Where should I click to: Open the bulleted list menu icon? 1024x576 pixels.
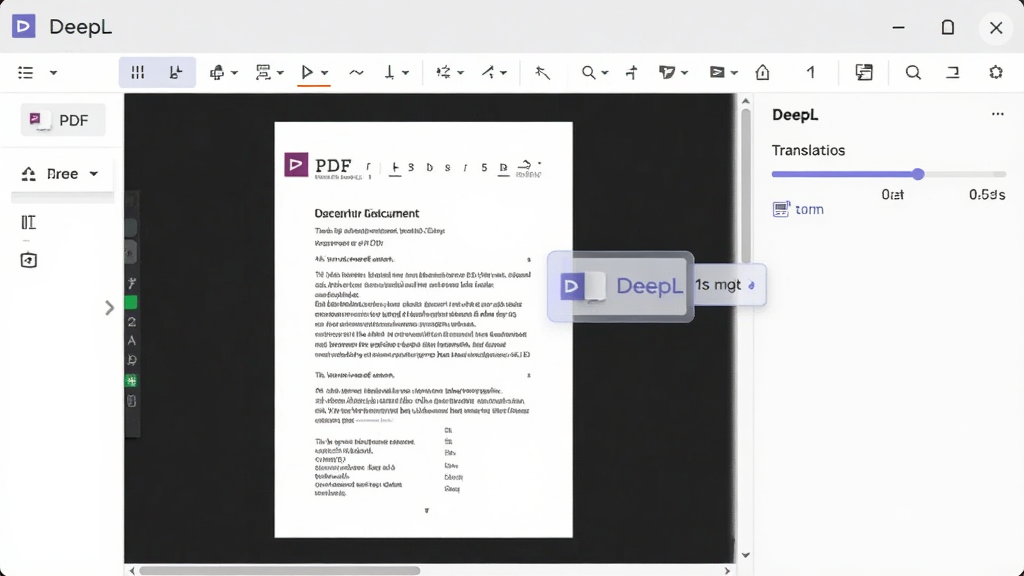point(25,72)
